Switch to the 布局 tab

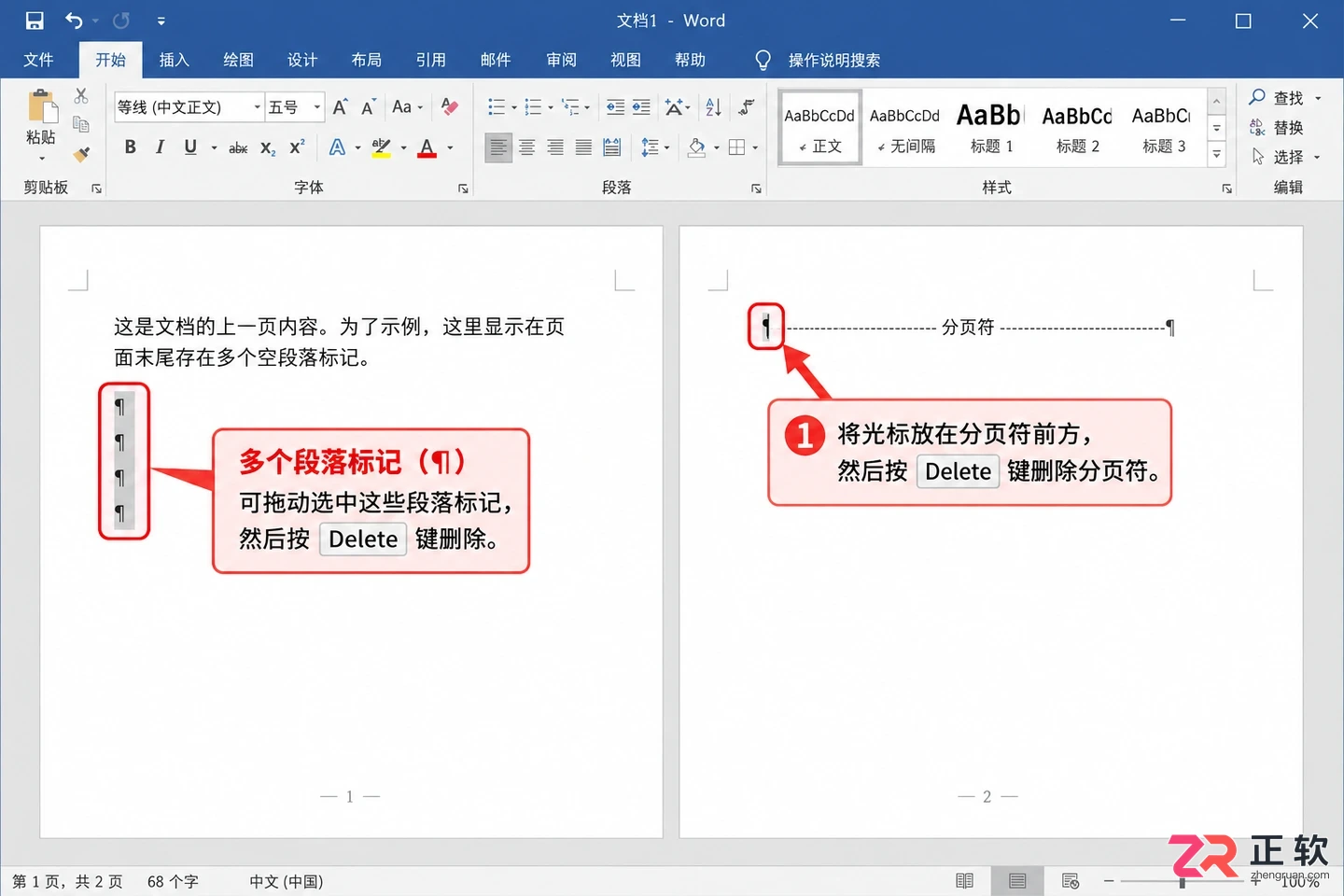(367, 61)
